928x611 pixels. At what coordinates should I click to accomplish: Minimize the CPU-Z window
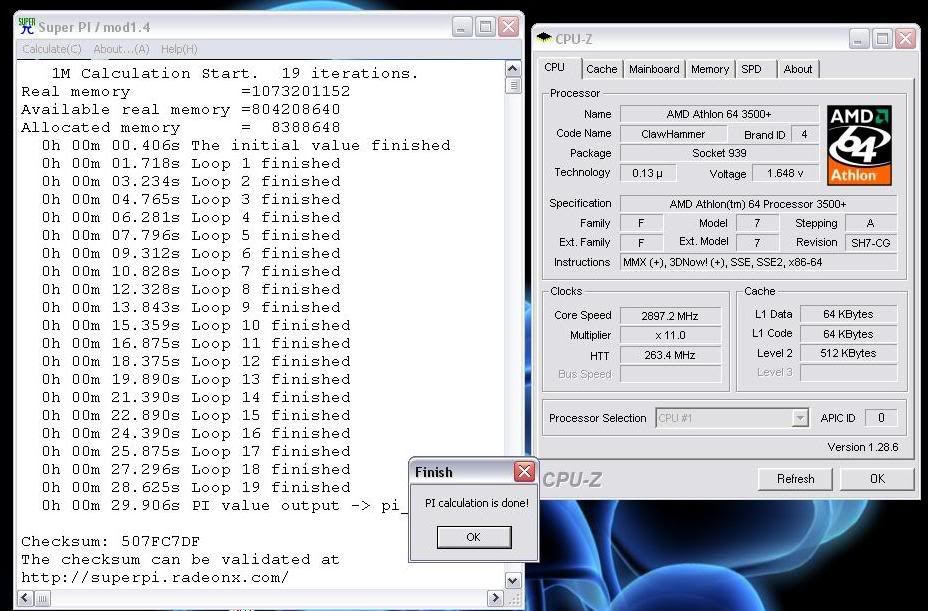click(x=859, y=39)
